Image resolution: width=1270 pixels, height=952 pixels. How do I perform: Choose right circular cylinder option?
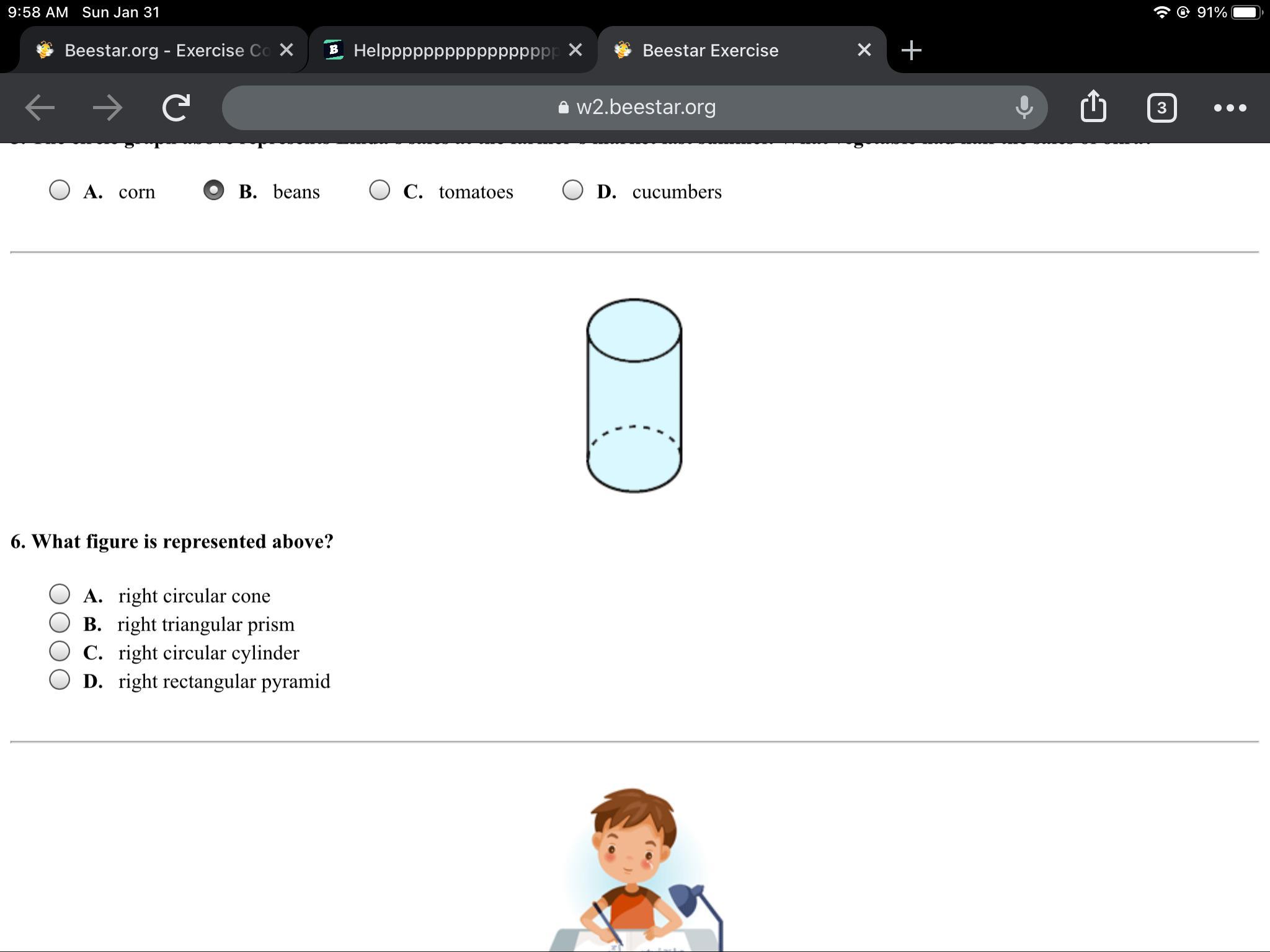click(x=60, y=651)
